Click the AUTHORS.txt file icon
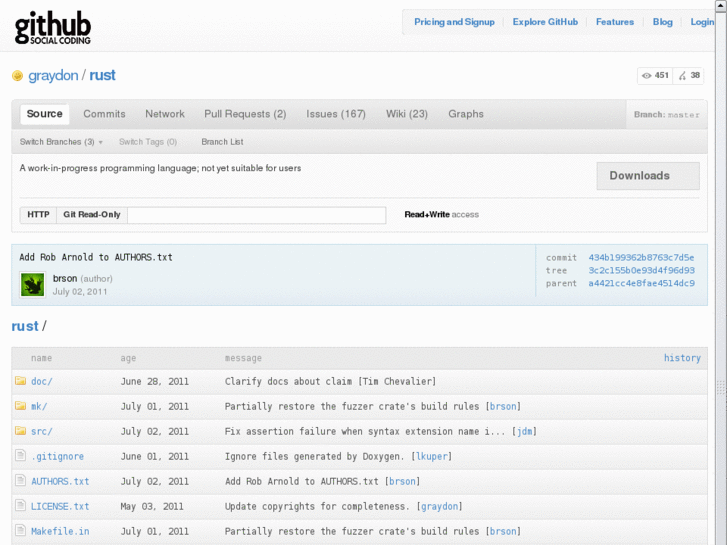This screenshot has height=545, width=727. 20,481
